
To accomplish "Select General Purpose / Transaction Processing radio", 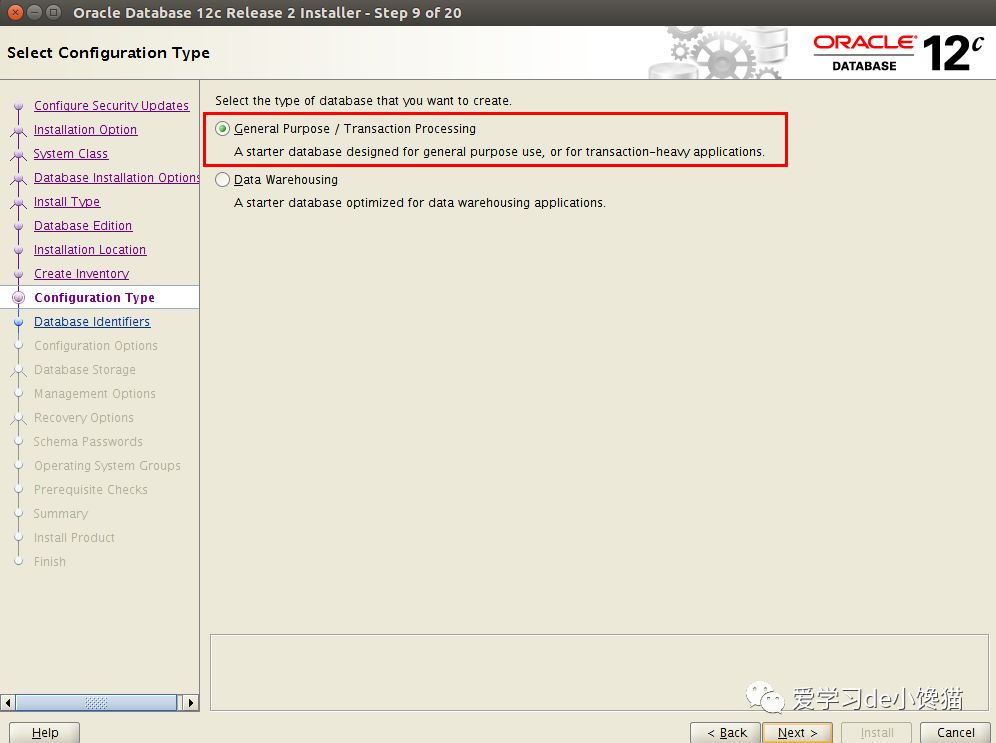I will [x=222, y=129].
